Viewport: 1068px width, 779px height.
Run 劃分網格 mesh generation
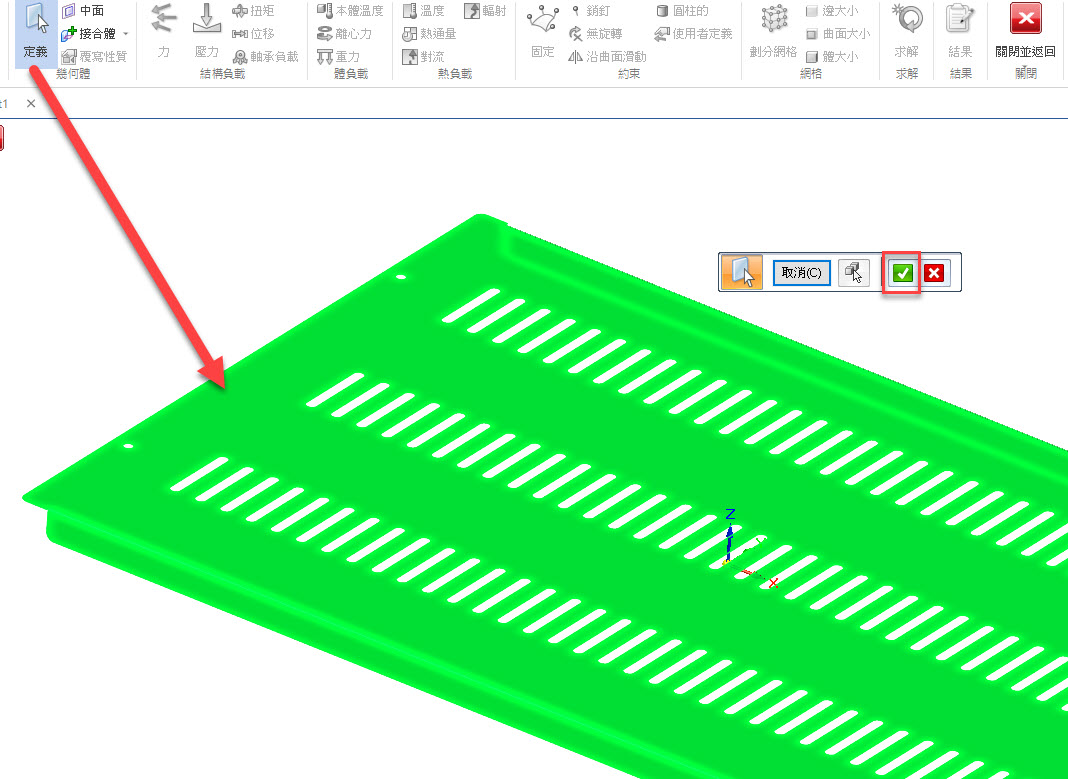coord(773,31)
